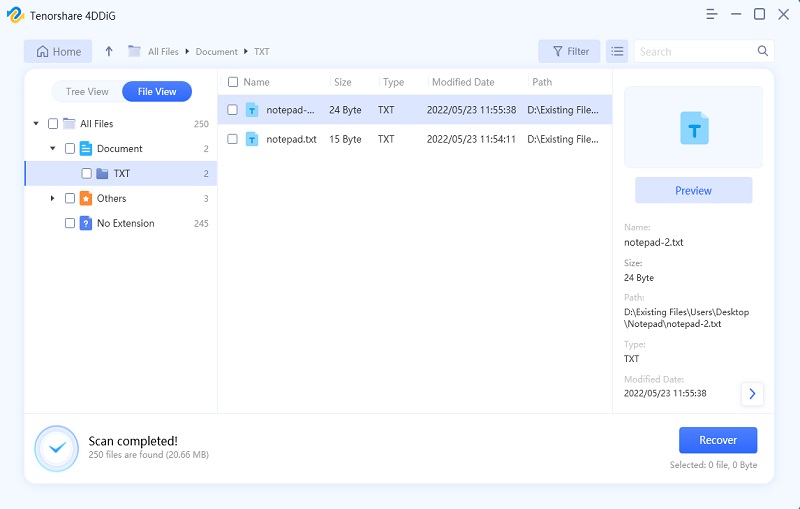Click the No Extension question-mark icon
The height and width of the screenshot is (509, 800).
86,223
